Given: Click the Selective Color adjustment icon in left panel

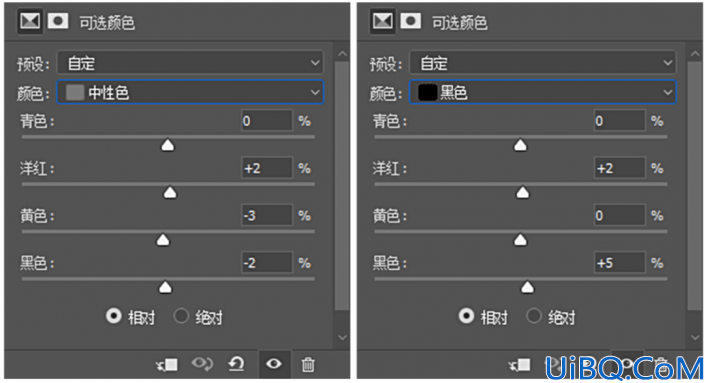Looking at the screenshot, I should pyautogui.click(x=30, y=21).
